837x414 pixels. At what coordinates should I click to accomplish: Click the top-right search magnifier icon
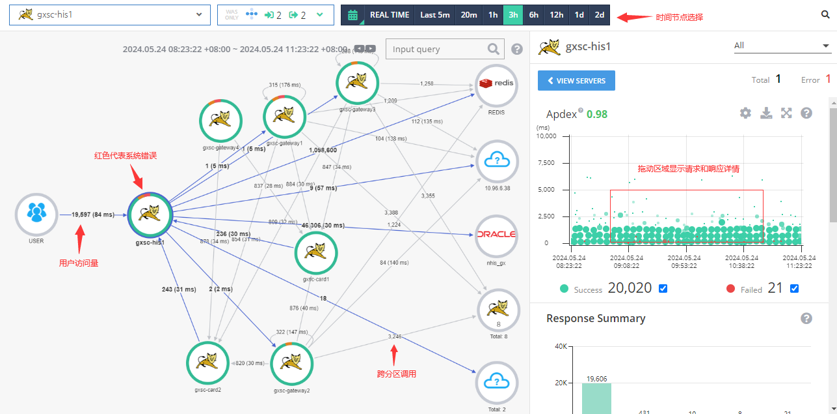pos(825,15)
